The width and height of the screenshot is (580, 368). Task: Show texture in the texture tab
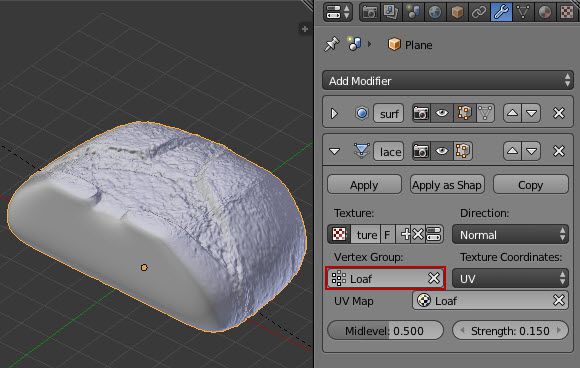(434, 234)
